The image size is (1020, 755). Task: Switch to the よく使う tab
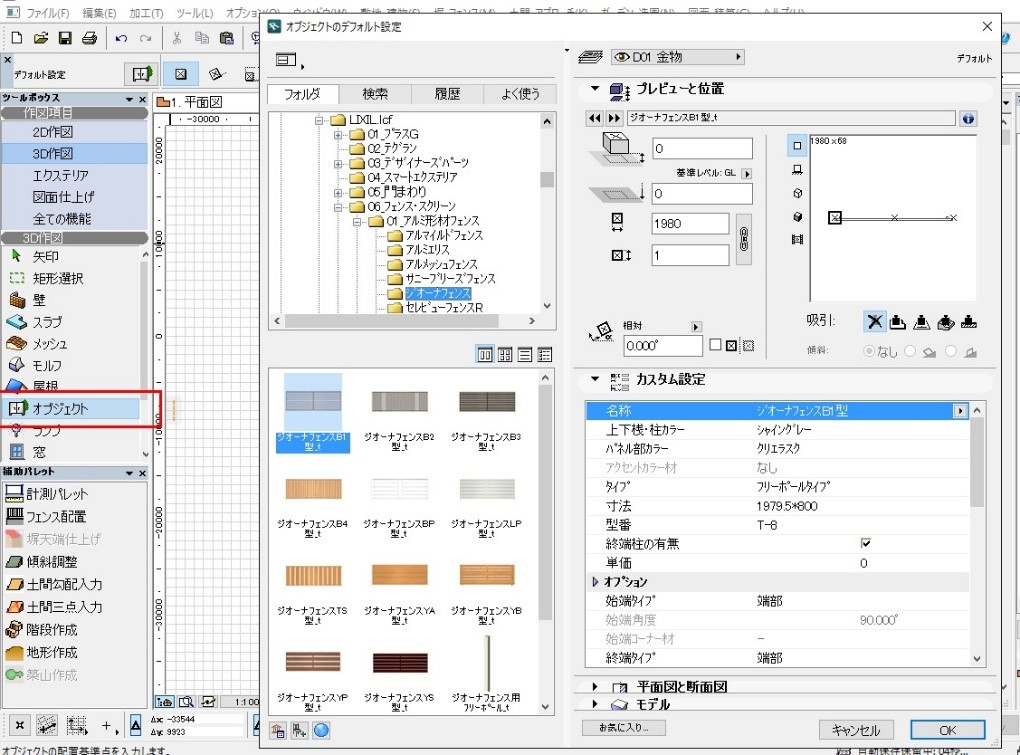520,94
